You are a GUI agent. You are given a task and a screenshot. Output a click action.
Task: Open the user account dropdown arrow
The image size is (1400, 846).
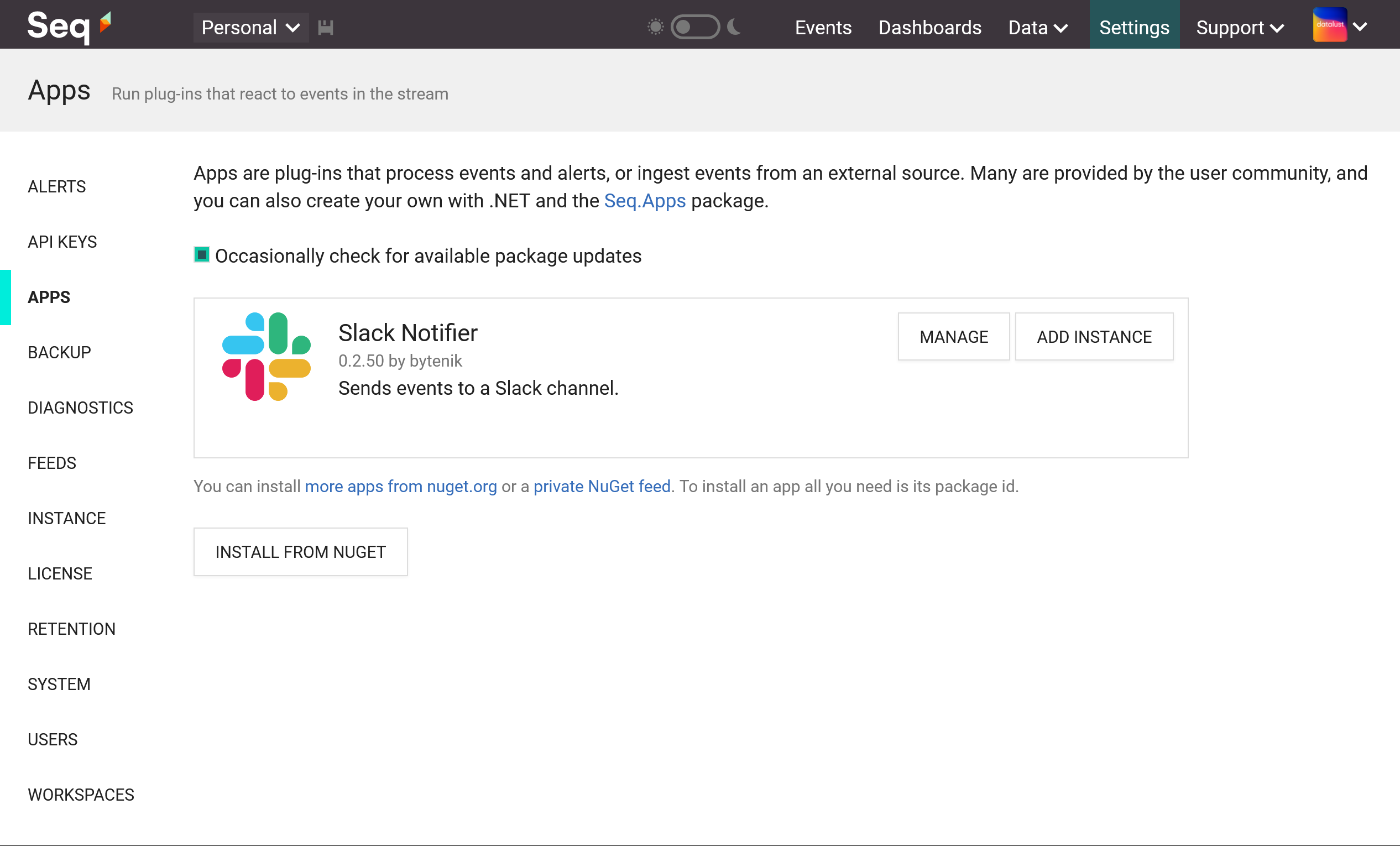click(1360, 26)
